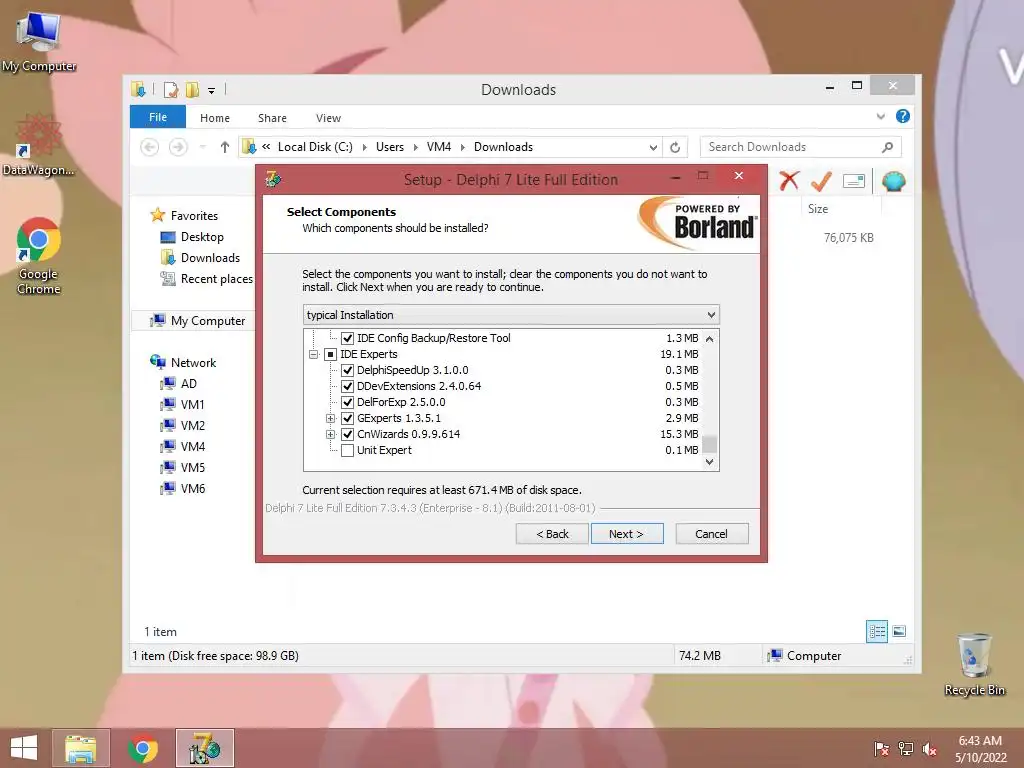The width and height of the screenshot is (1024, 768).
Task: Toggle the IDE Experts group checkbox
Action: coord(330,355)
